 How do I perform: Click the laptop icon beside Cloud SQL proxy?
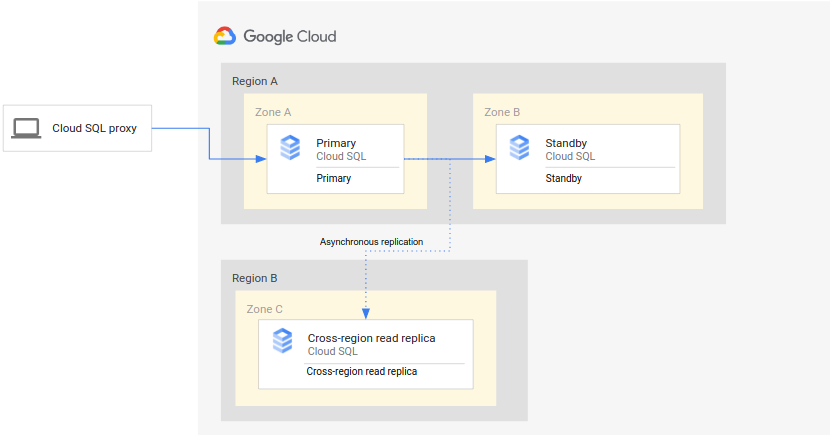26,128
